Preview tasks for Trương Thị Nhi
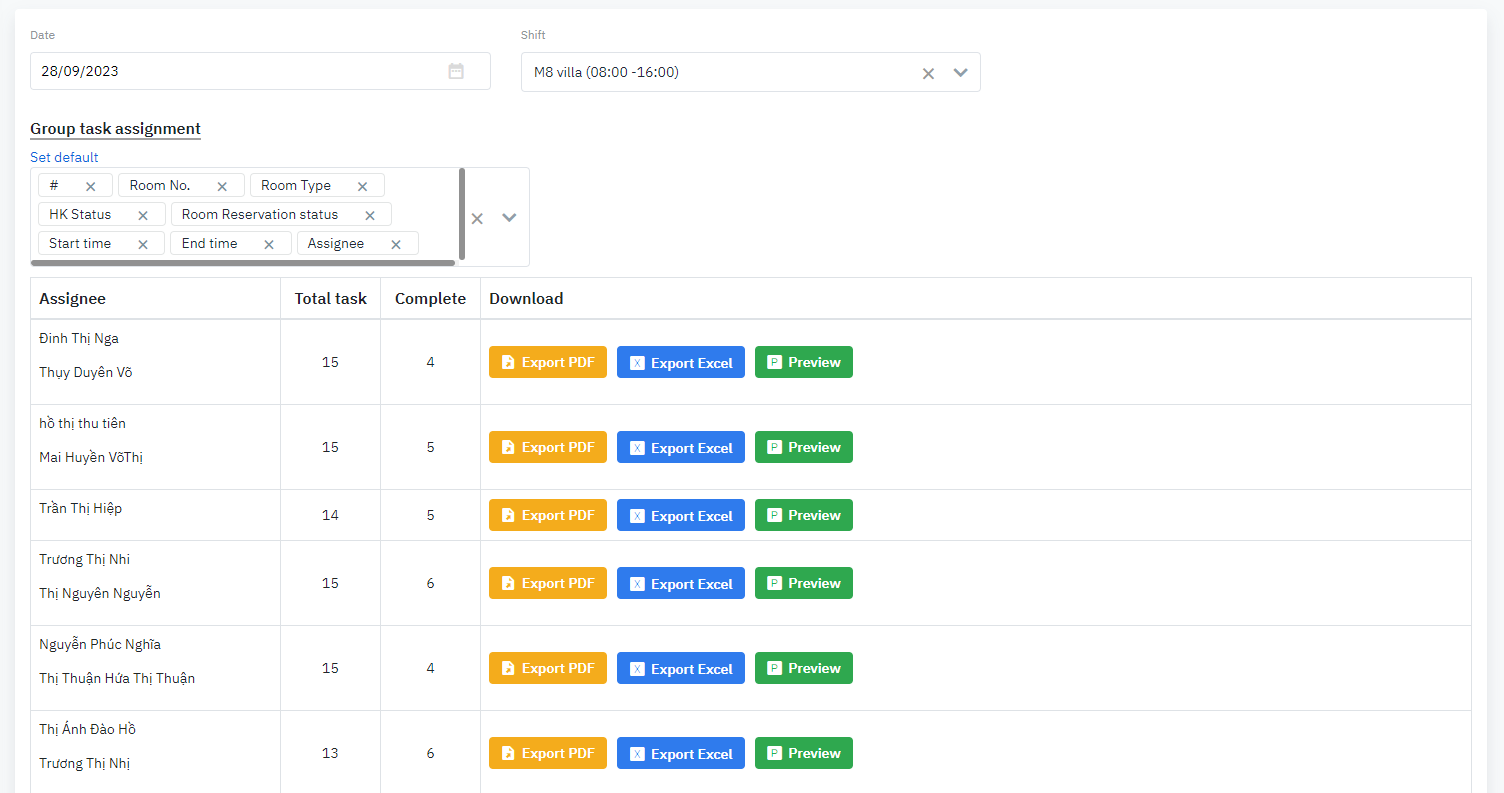Image resolution: width=1504 pixels, height=793 pixels. (x=804, y=583)
